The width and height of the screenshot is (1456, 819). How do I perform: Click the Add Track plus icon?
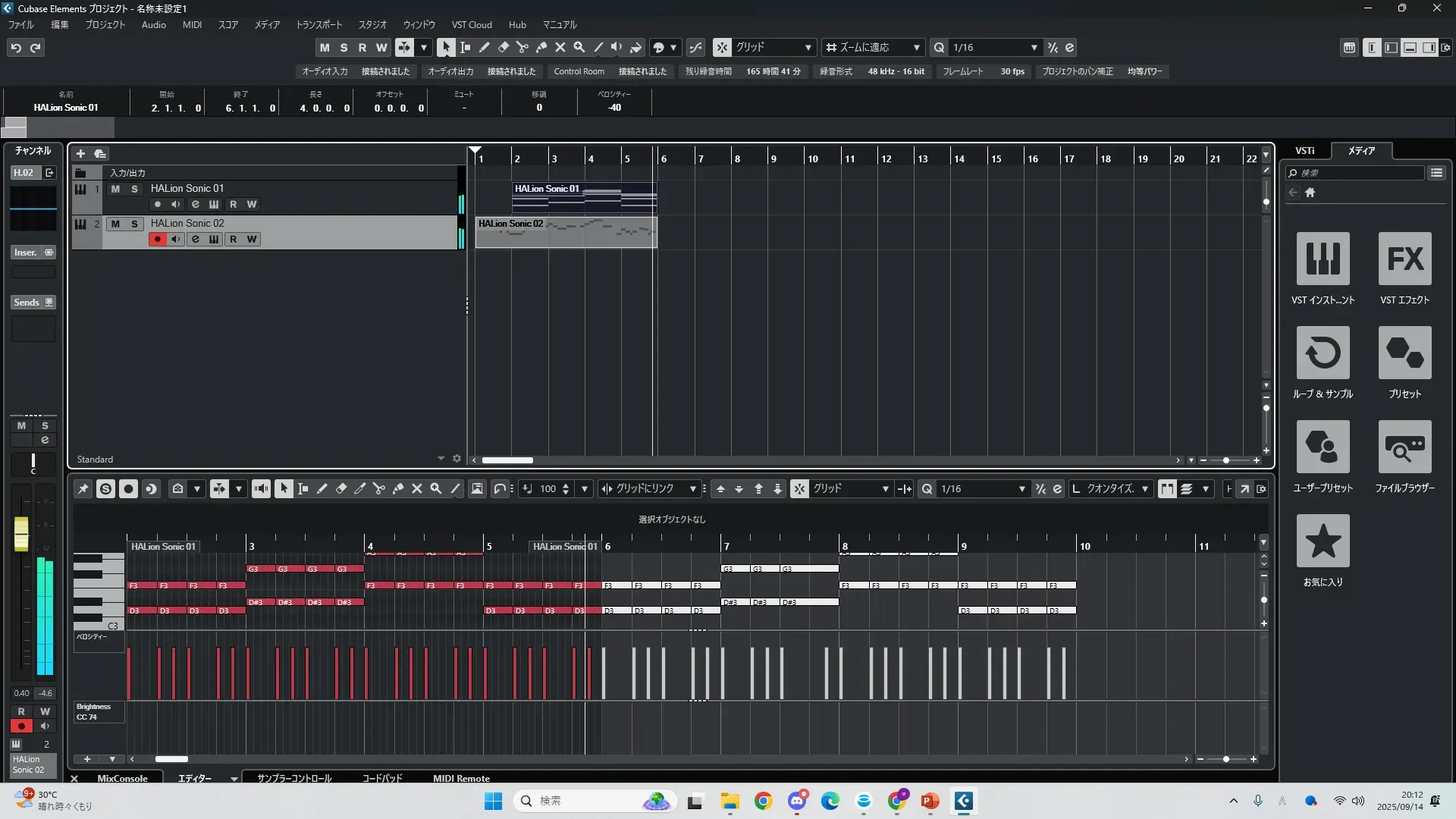tap(80, 154)
